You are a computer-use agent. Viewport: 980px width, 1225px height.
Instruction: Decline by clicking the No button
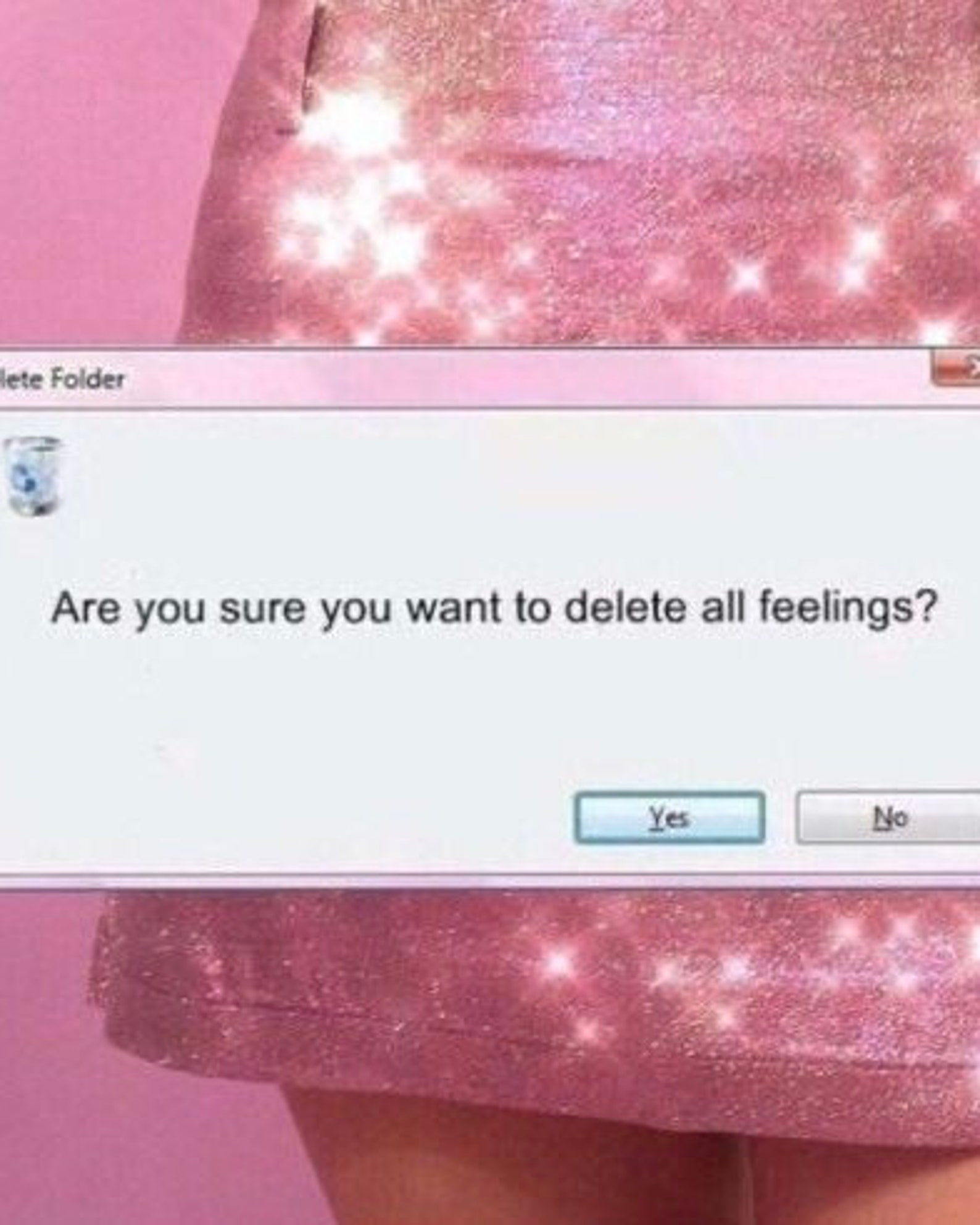click(889, 818)
